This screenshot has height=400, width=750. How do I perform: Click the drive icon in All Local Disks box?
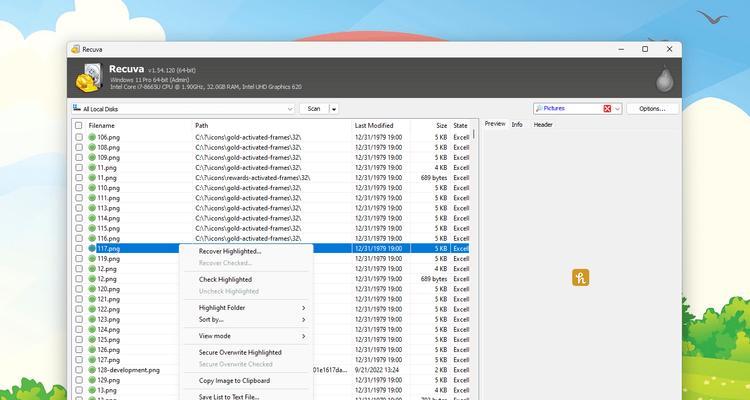(77, 109)
